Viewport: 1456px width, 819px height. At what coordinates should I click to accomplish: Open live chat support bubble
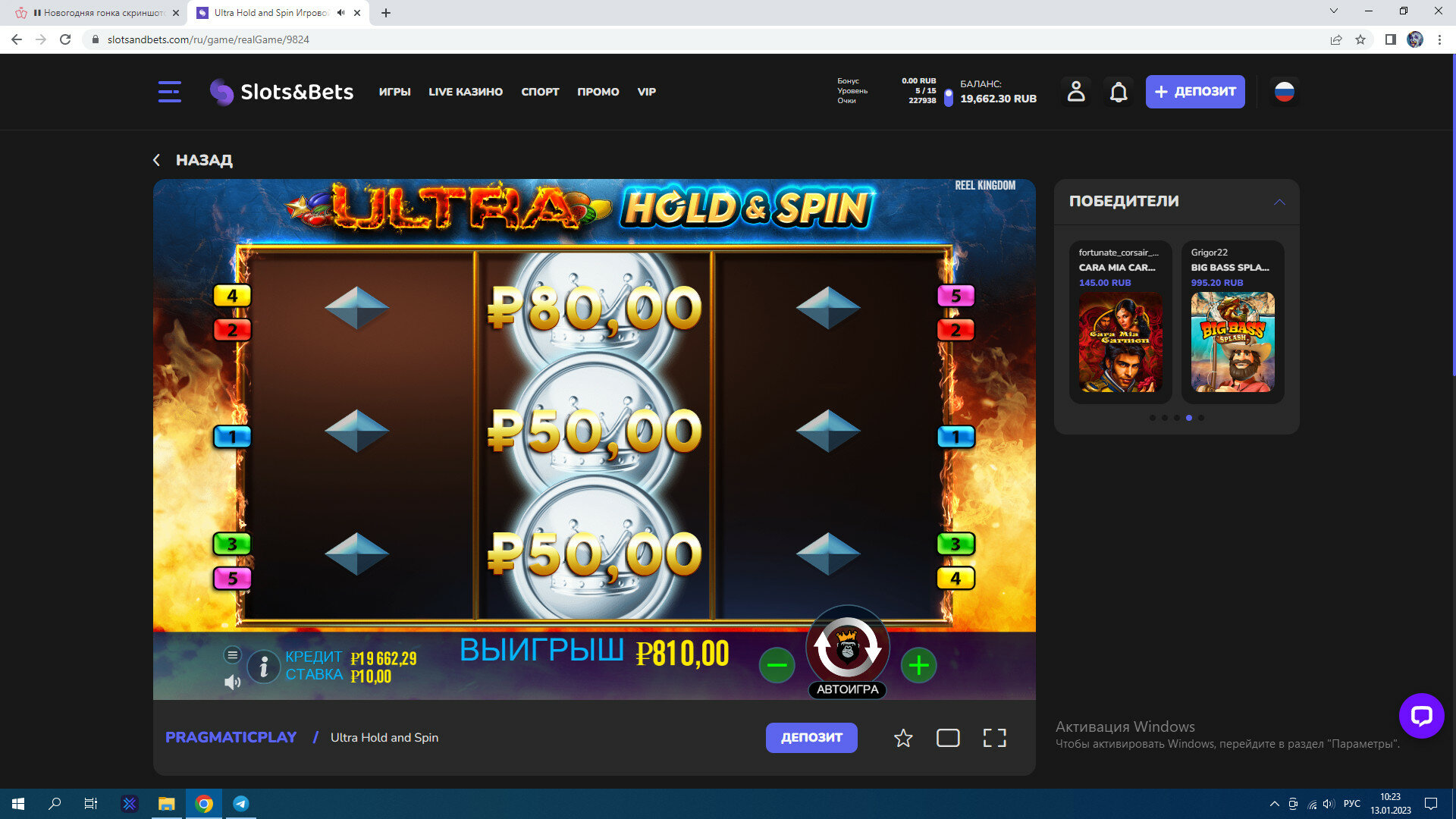1421,715
